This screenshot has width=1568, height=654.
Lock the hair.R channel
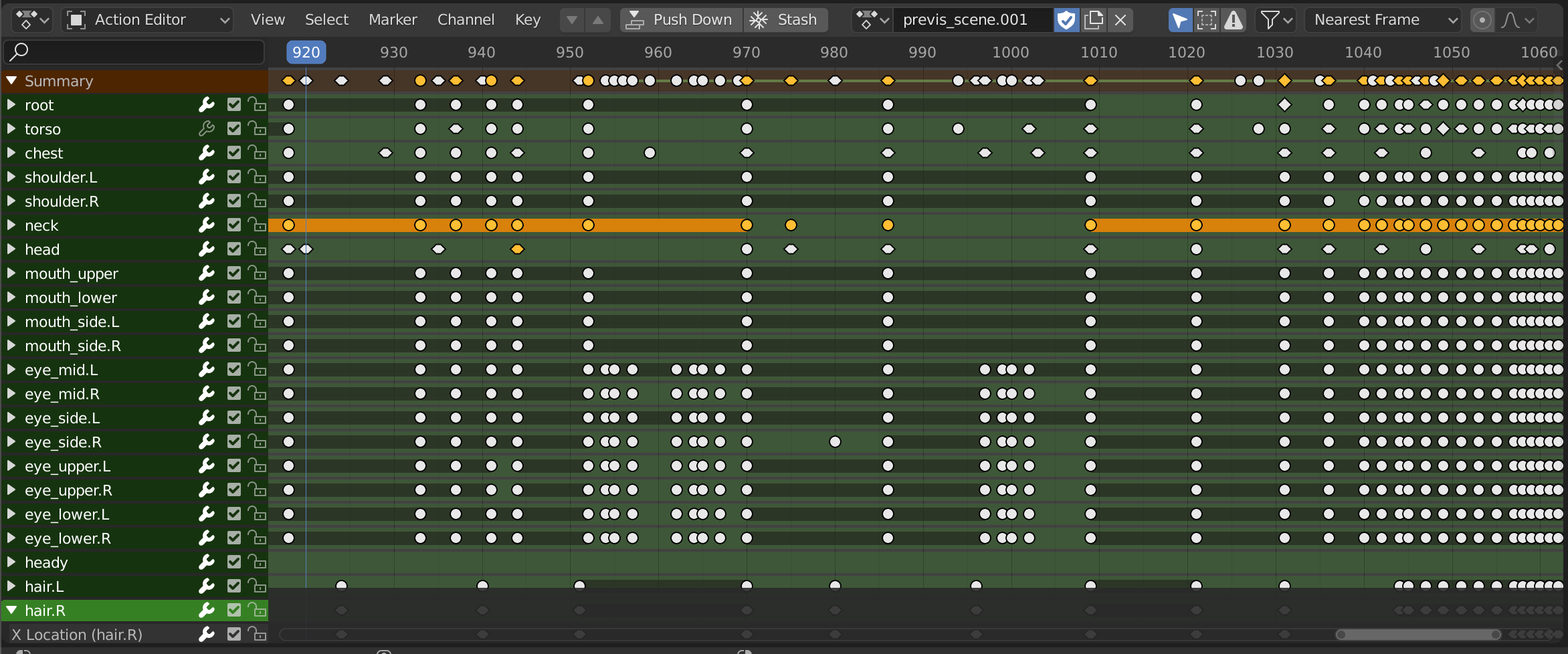(x=258, y=610)
